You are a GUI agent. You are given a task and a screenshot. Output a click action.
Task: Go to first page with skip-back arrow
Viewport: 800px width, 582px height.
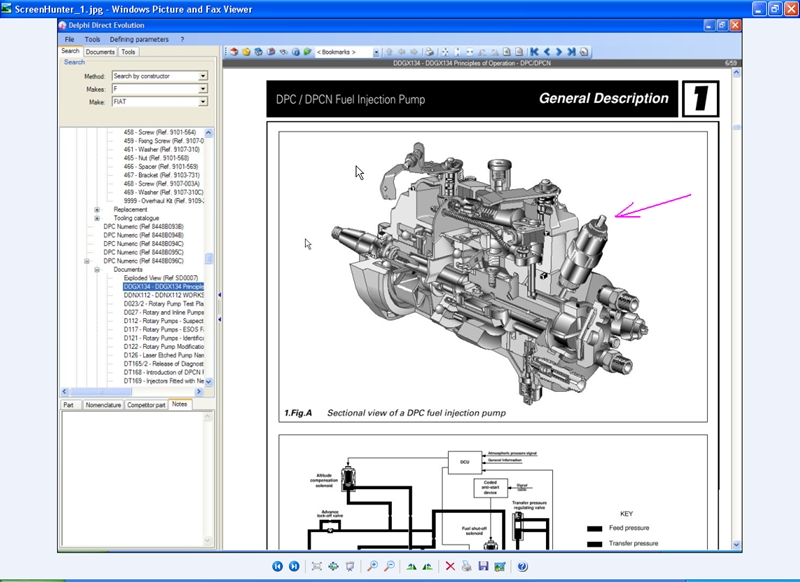(x=535, y=51)
